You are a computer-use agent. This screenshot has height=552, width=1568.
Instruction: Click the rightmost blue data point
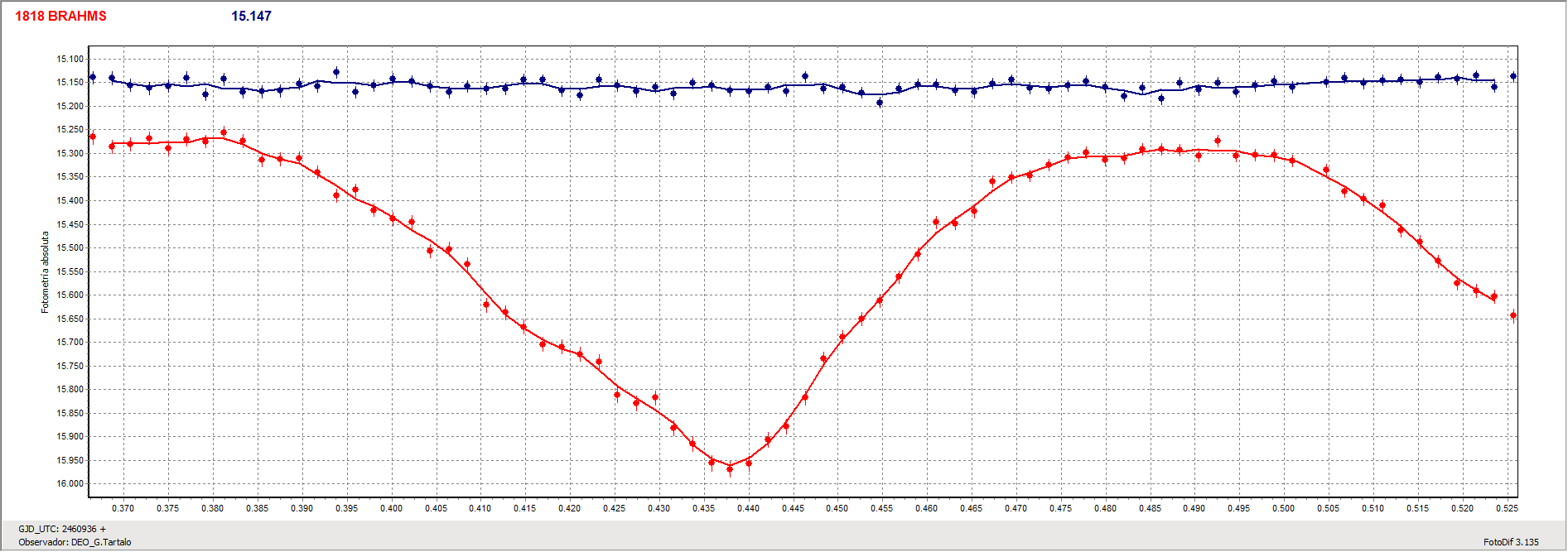tap(1513, 76)
